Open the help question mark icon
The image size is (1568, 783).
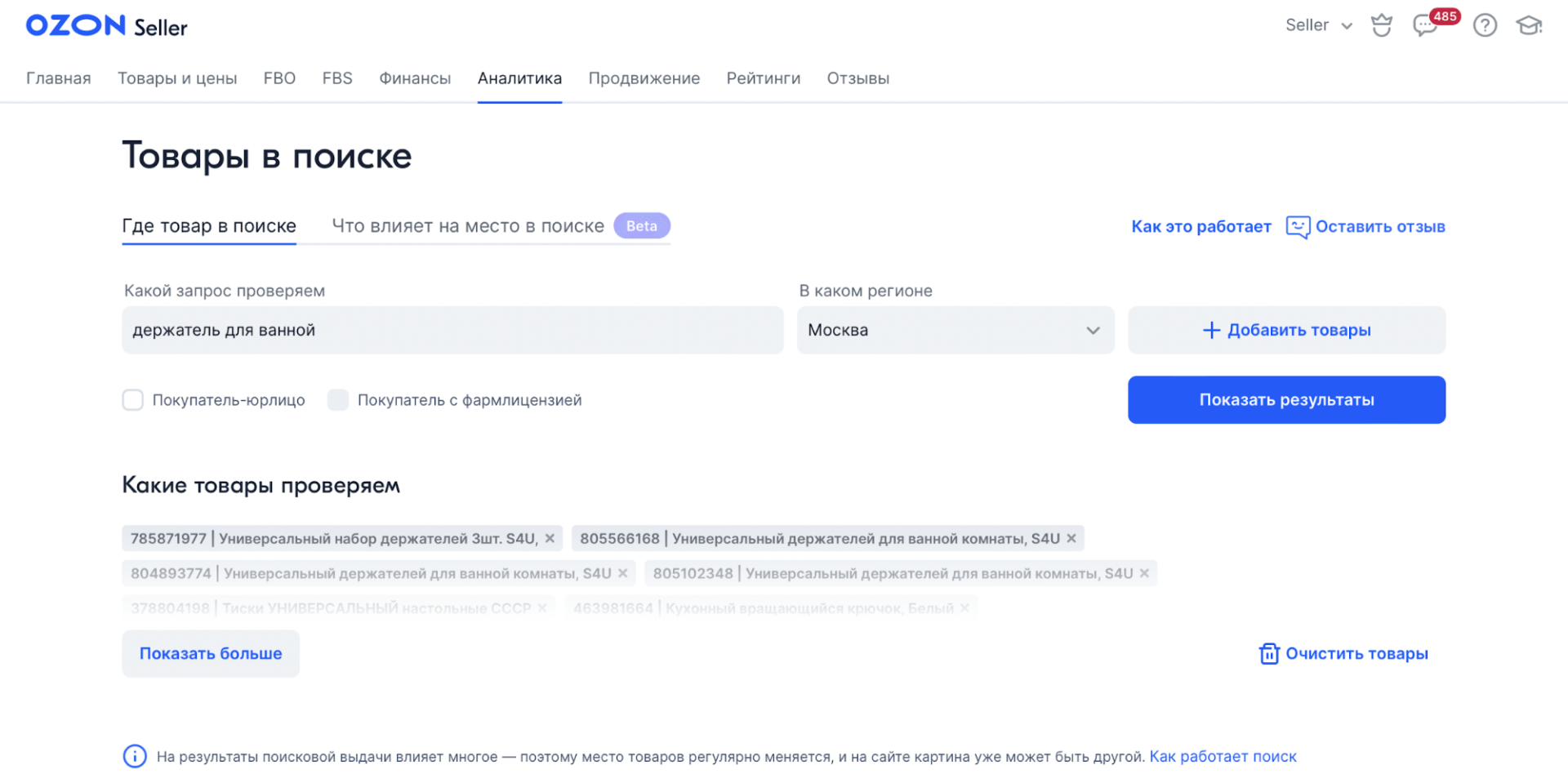(1485, 25)
